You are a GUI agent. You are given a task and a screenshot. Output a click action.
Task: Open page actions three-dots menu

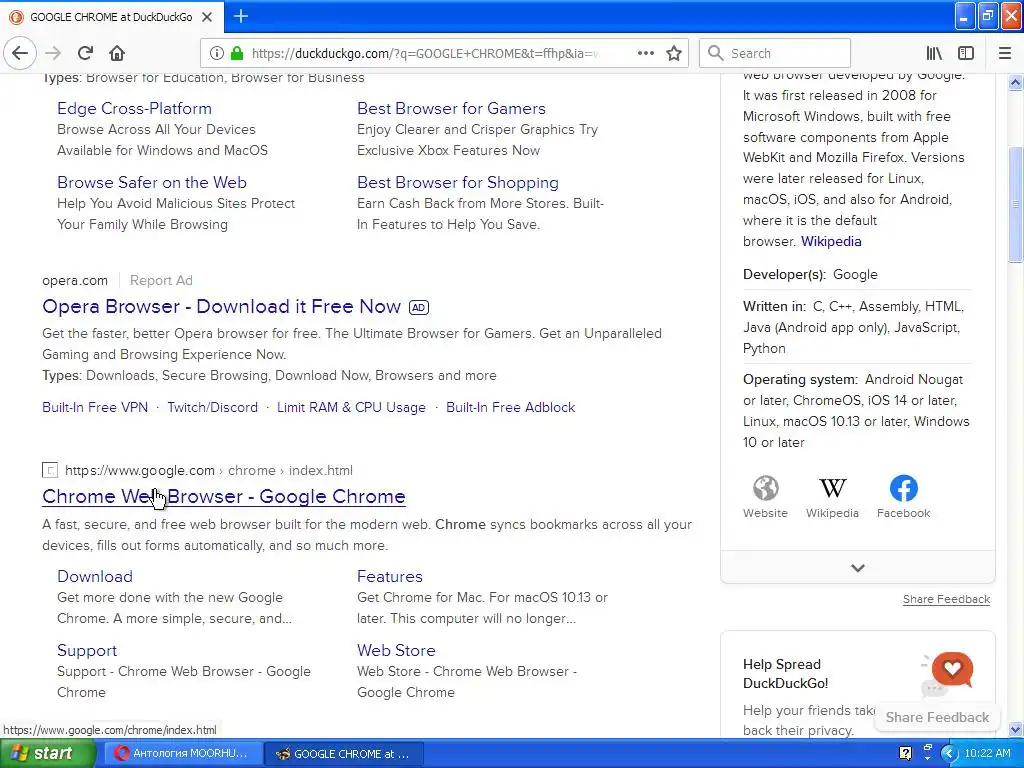(645, 53)
